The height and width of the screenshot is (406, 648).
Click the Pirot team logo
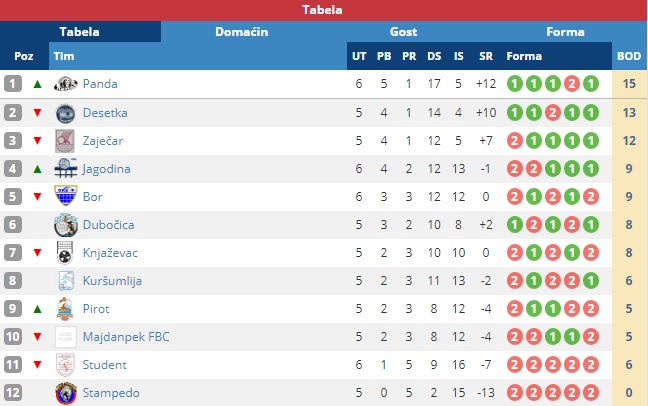(x=65, y=309)
